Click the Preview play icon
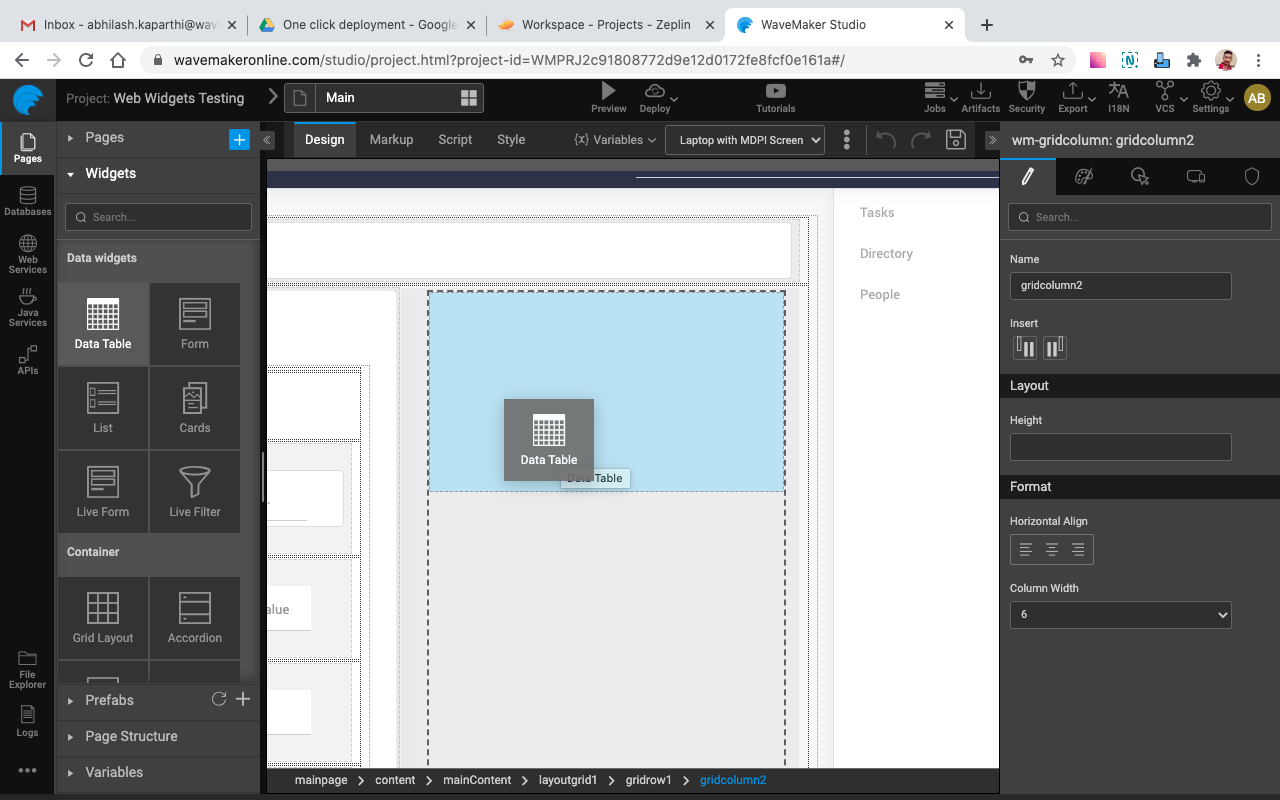 [x=608, y=92]
